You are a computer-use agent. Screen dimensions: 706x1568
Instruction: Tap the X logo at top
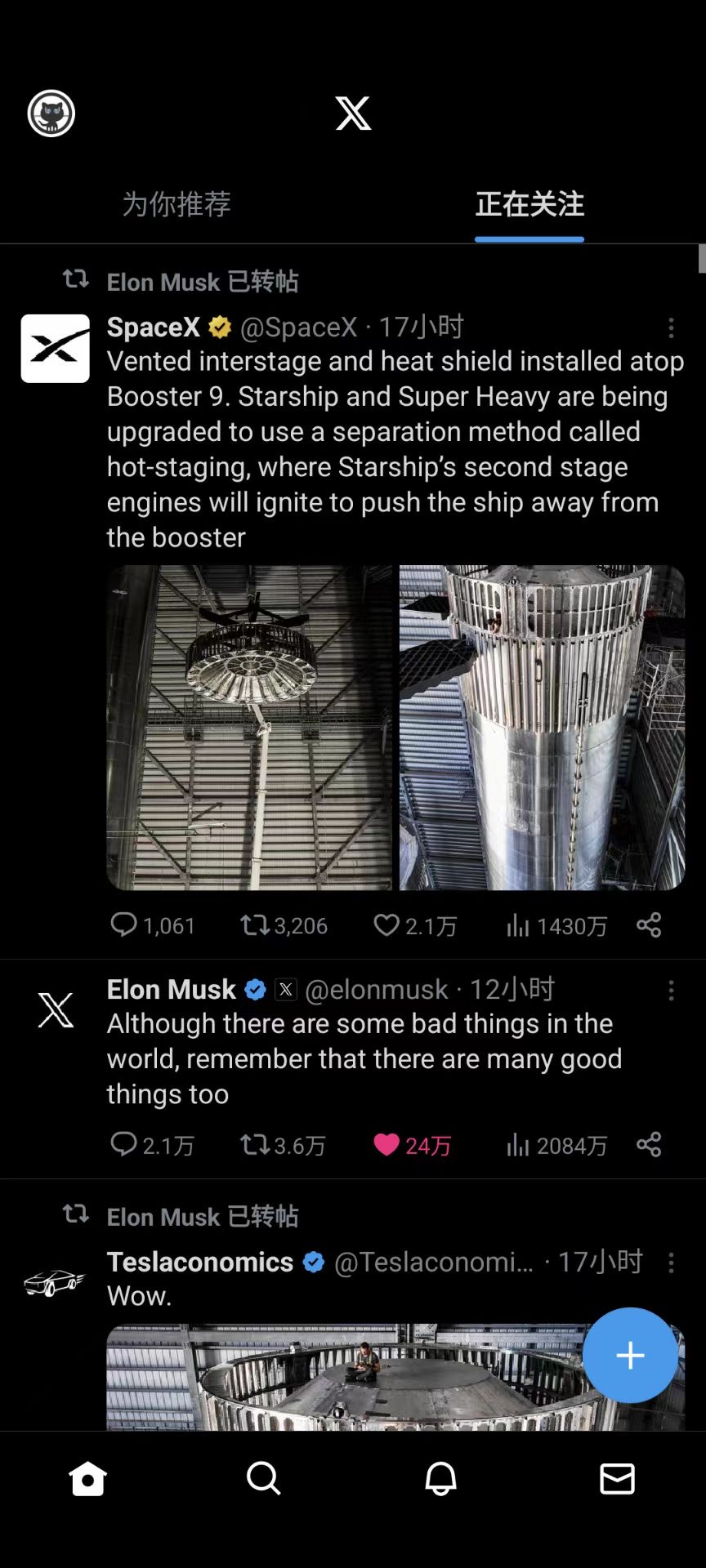(353, 114)
